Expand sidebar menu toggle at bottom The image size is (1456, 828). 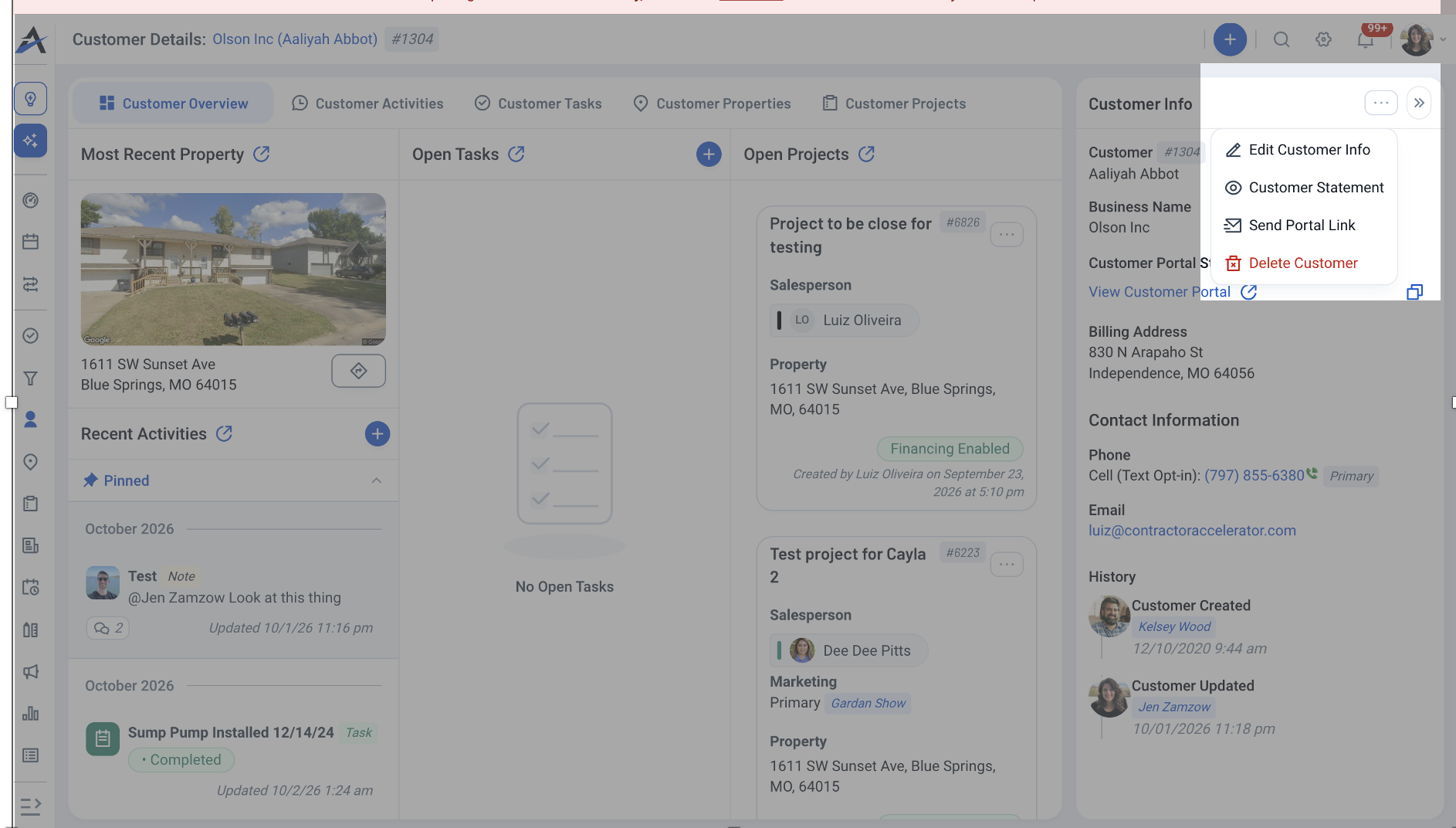[30, 806]
